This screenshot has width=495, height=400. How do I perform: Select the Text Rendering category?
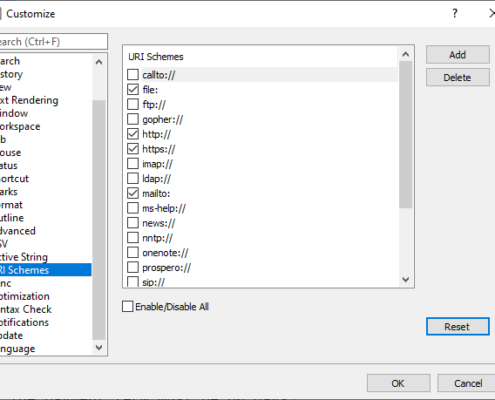[x=29, y=100]
